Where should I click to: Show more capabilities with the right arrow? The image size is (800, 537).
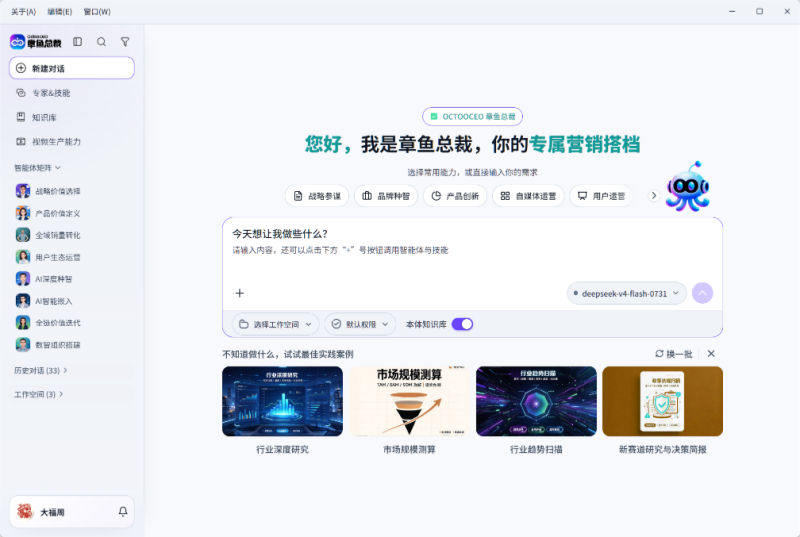654,196
